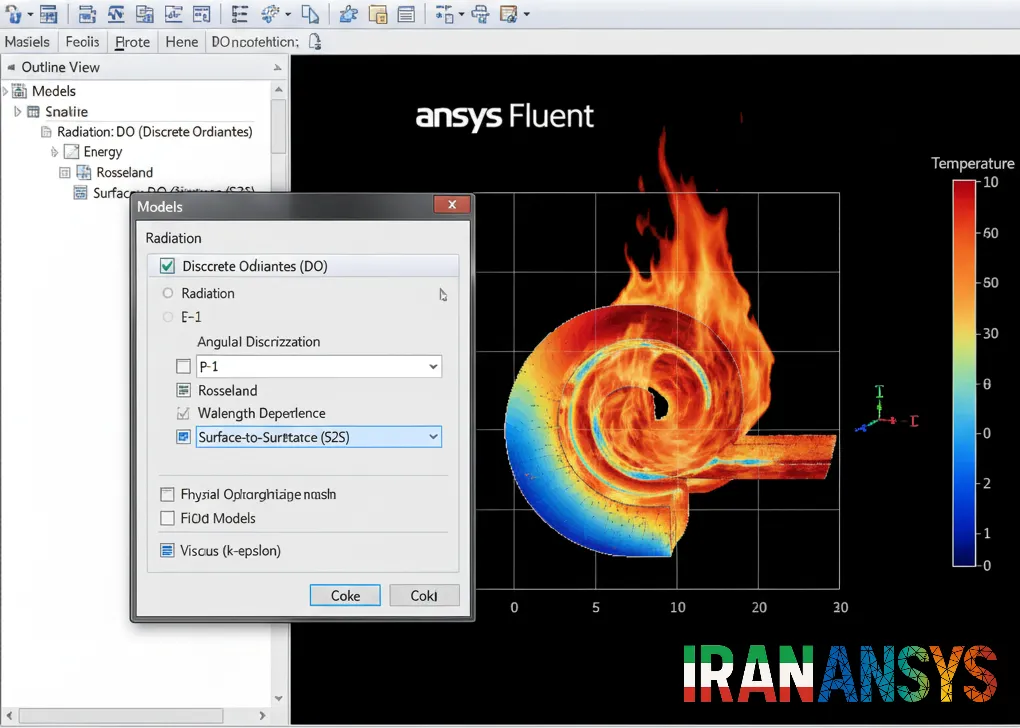Click the text list window toolbar icon
The image size is (1020, 728).
click(x=406, y=13)
